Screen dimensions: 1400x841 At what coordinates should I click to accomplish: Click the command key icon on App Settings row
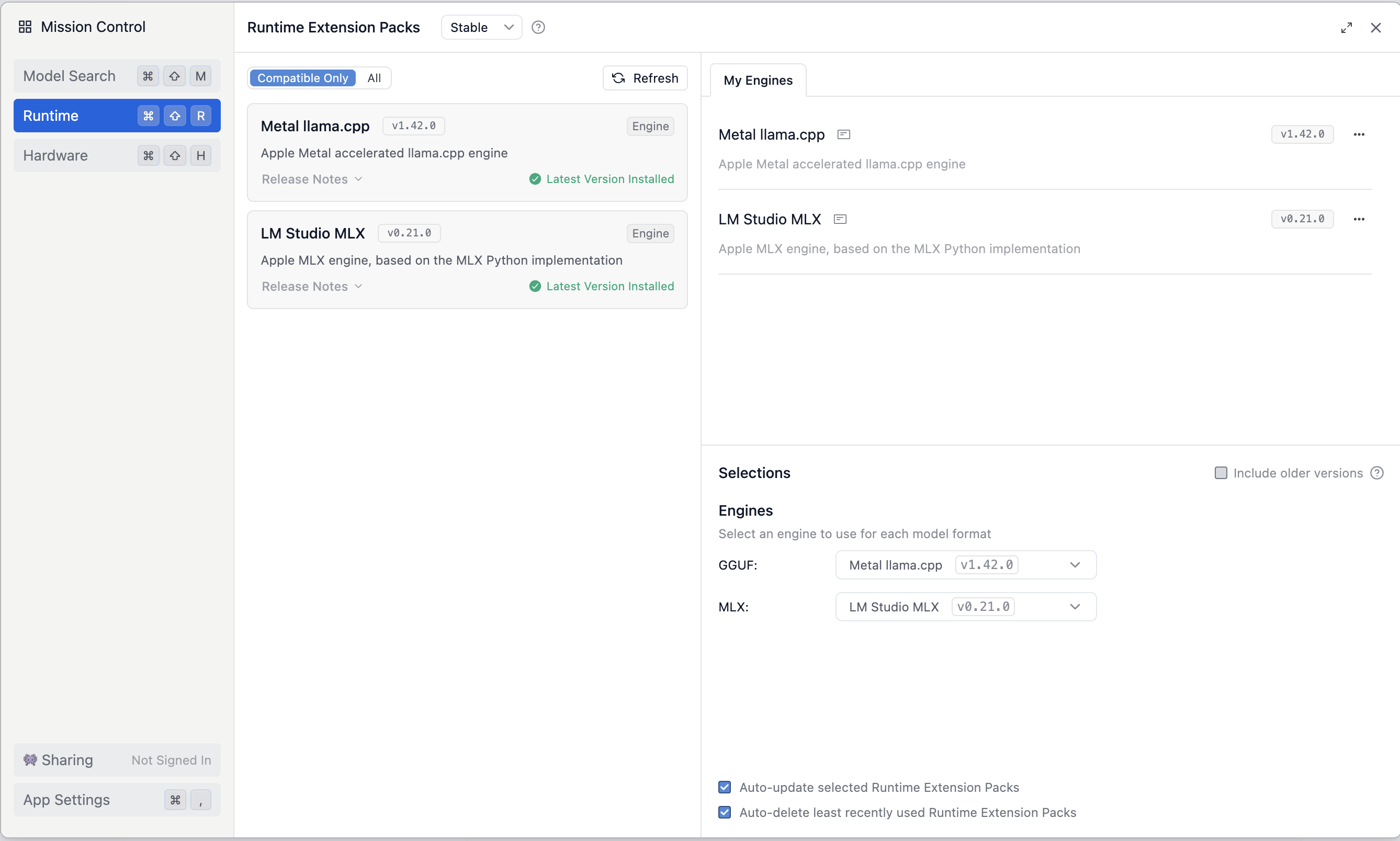(x=175, y=800)
